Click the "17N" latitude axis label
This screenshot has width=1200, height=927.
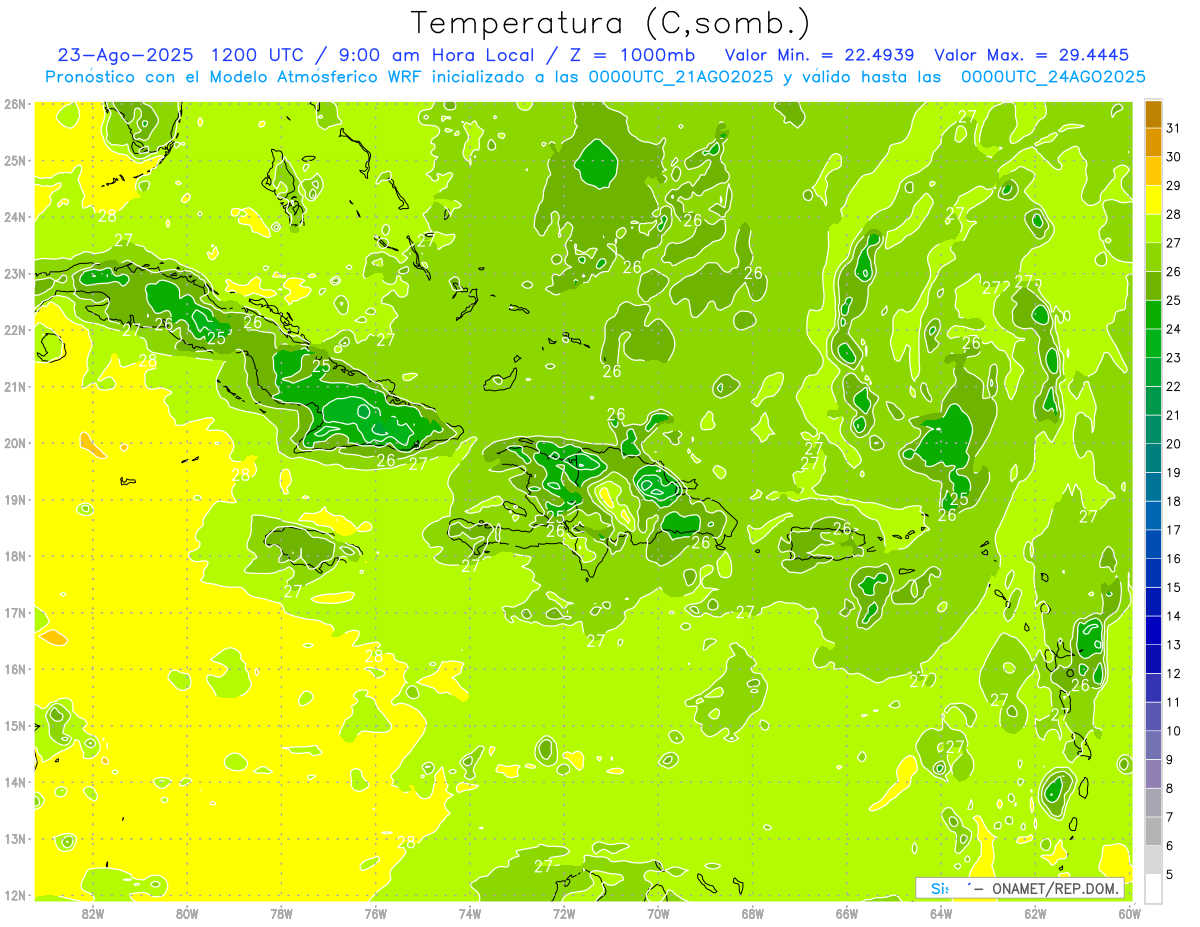click(14, 613)
